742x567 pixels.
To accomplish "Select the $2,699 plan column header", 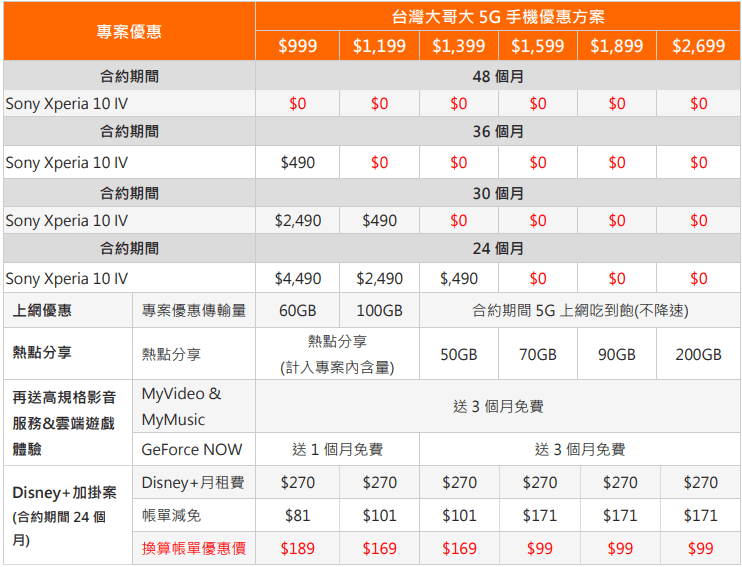I will [x=698, y=46].
